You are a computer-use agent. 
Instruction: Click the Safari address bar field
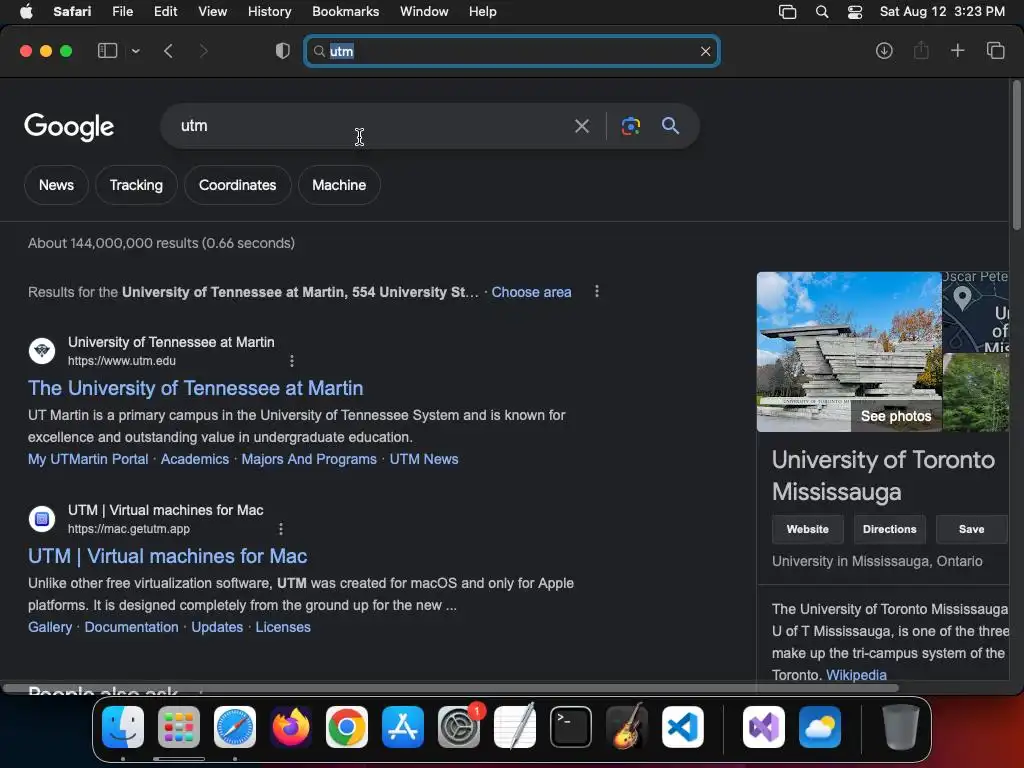pyautogui.click(x=511, y=51)
